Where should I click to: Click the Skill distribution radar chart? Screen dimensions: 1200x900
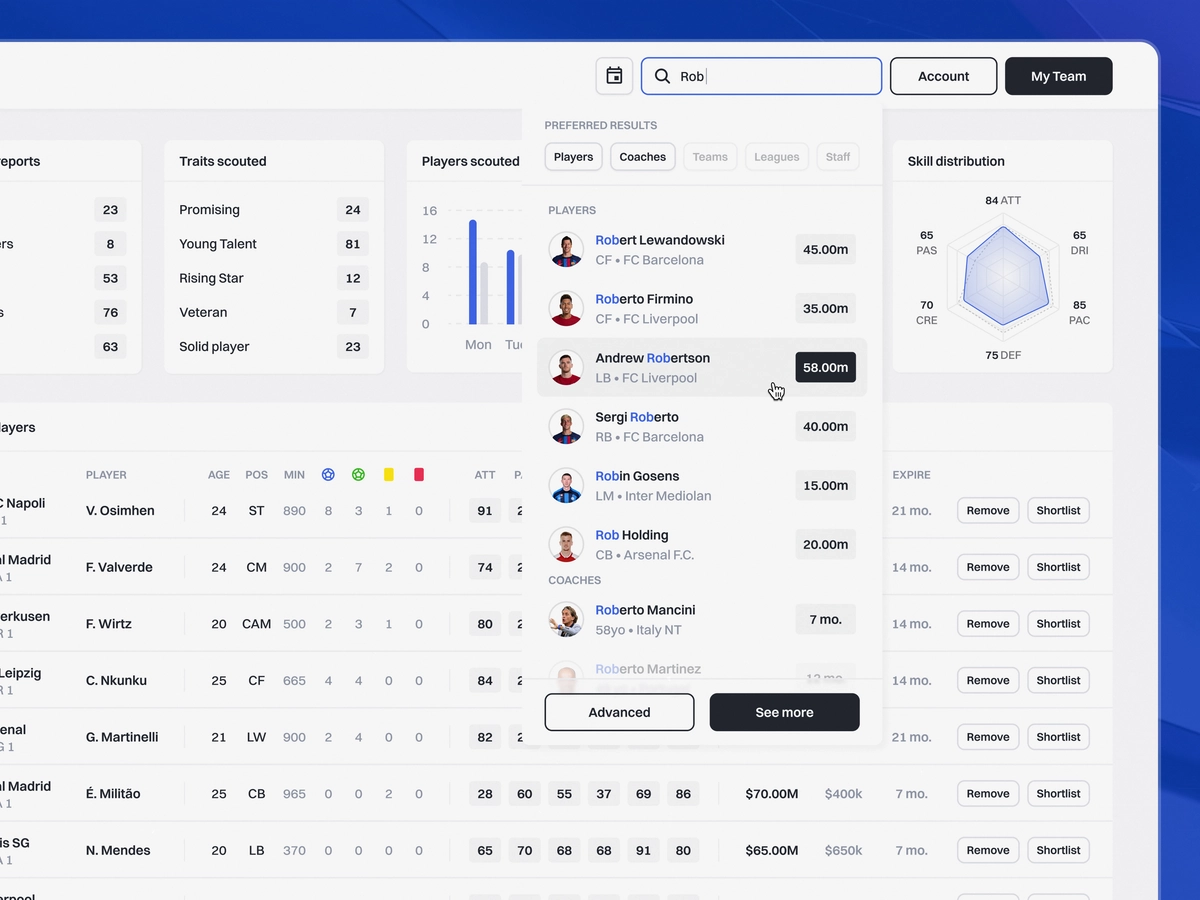pos(1005,277)
